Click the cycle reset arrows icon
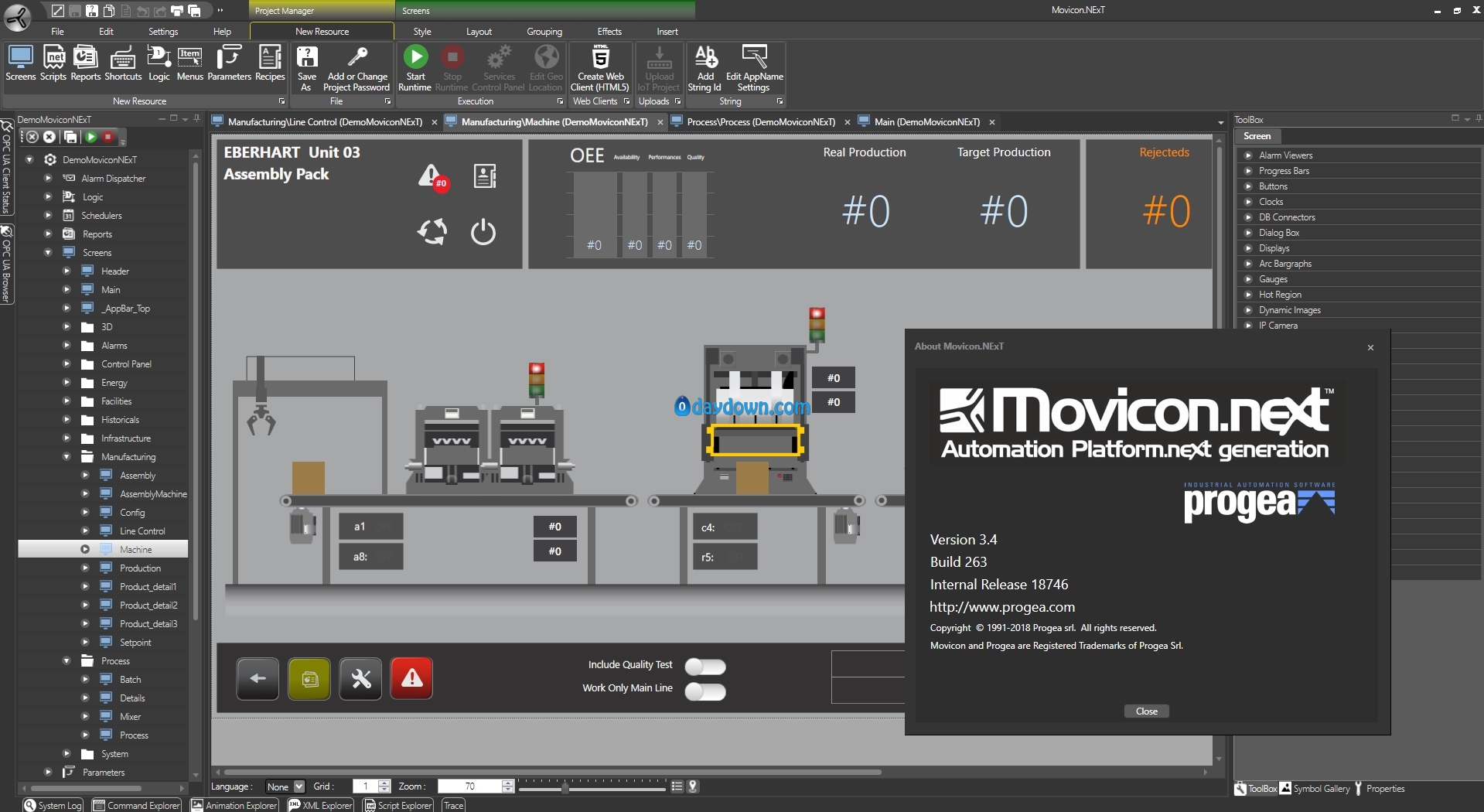Screen dimensions: 1484x812 click(432, 231)
